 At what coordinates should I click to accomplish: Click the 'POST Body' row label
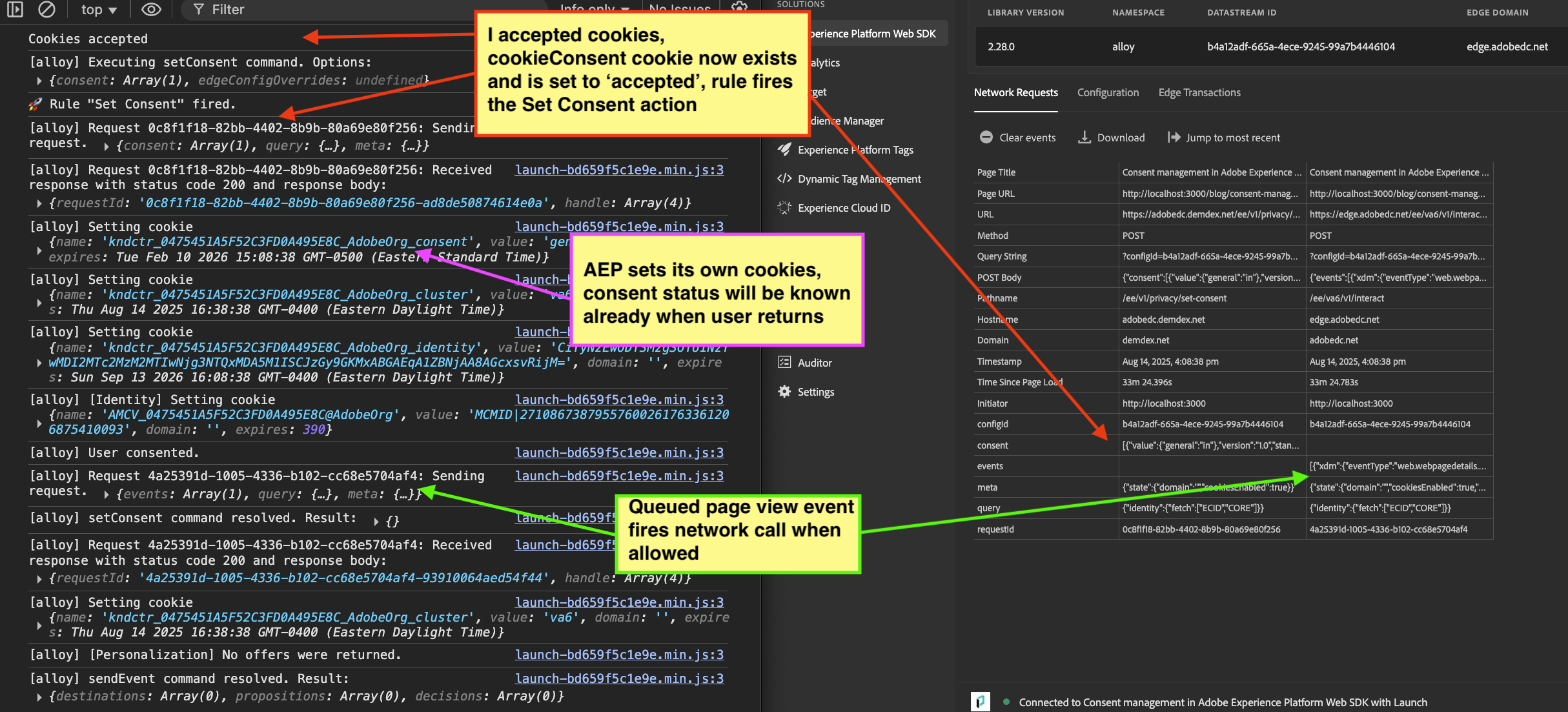click(999, 278)
